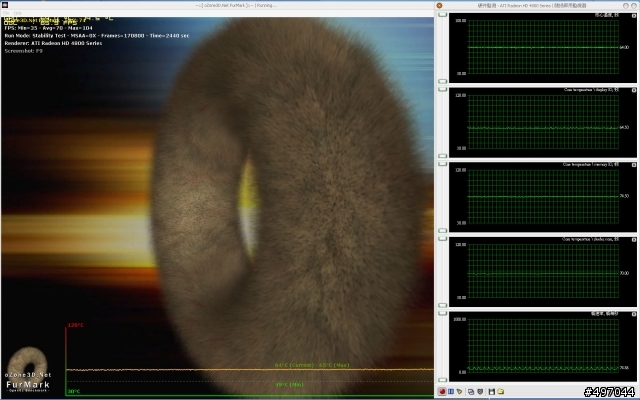Image resolution: width=640 pixels, height=400 pixels.
Task: Click 'Renderer: ATI Radeon HD 4800 Series' text
Action: tap(53, 43)
